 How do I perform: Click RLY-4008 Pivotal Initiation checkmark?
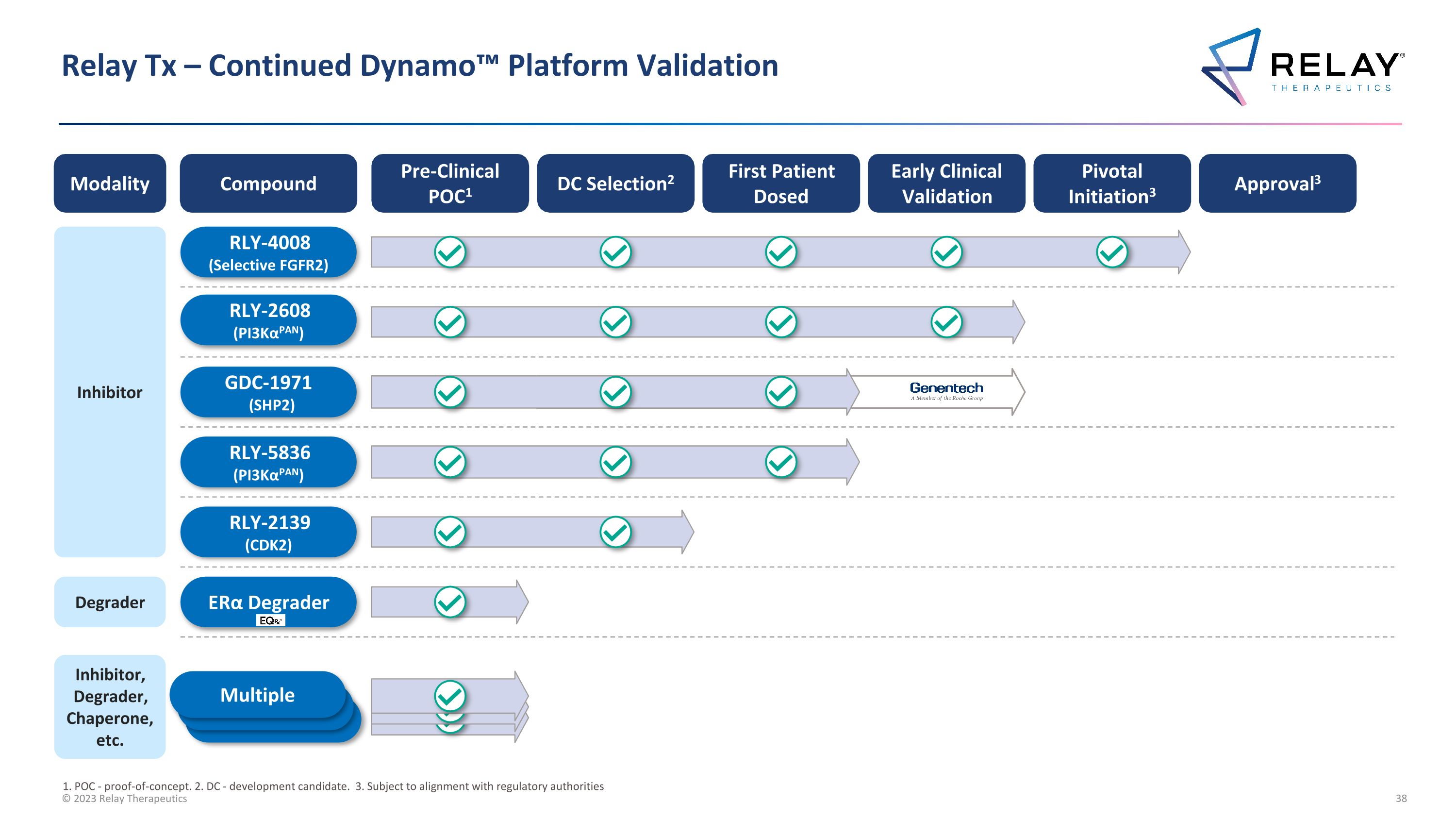click(1112, 252)
